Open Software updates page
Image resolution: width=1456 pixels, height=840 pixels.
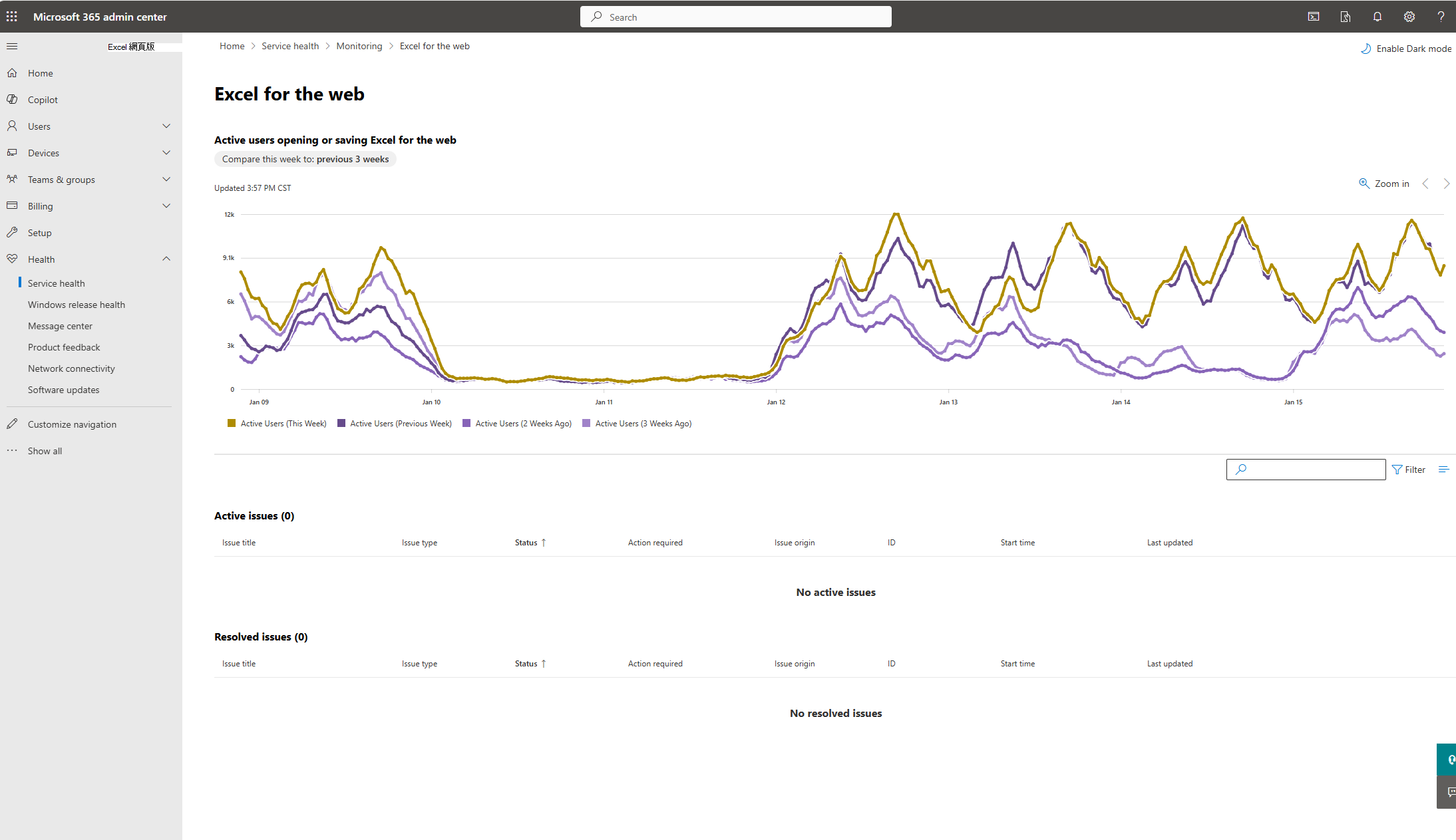pos(63,390)
